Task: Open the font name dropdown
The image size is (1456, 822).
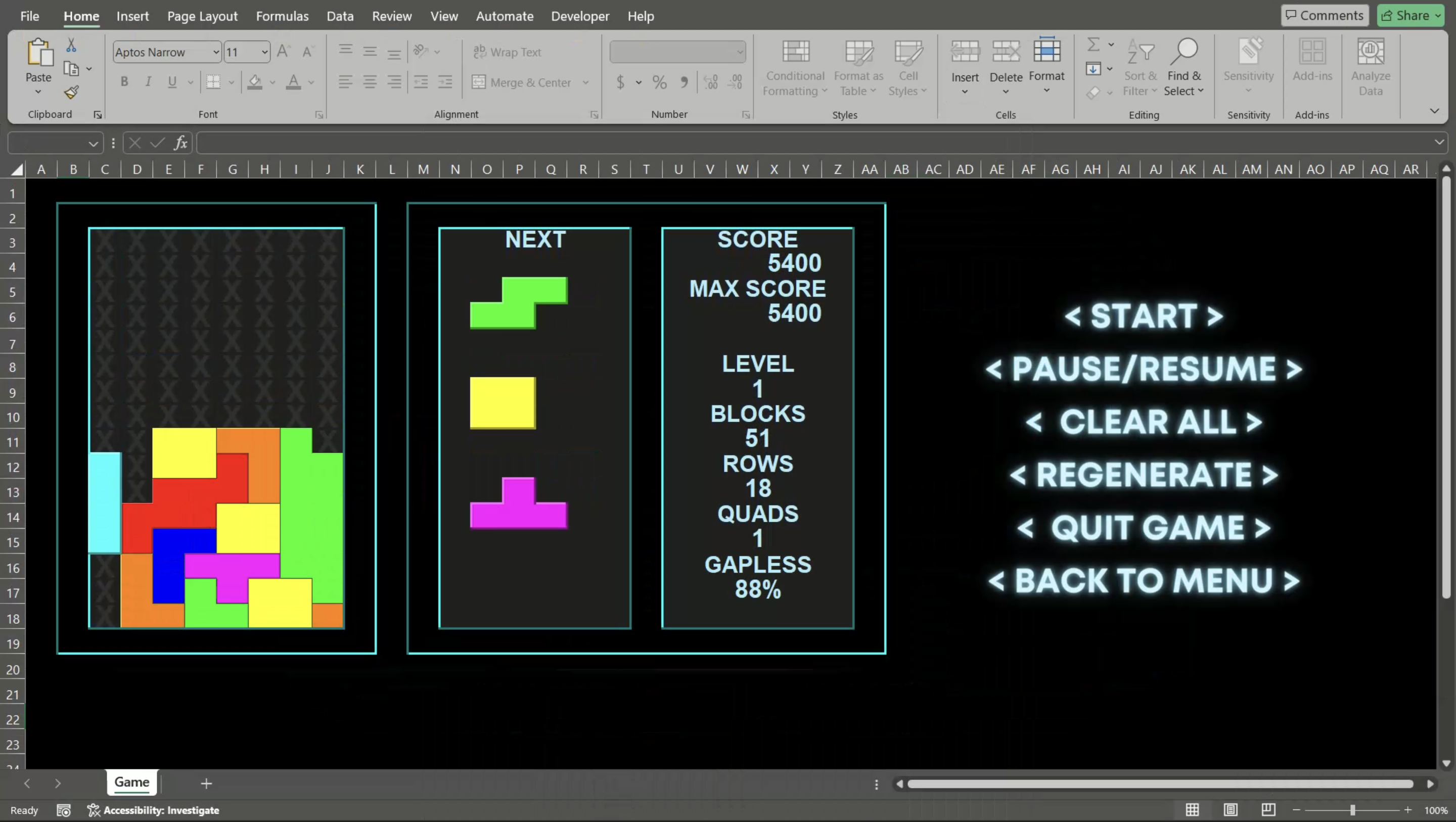Action: 216,52
